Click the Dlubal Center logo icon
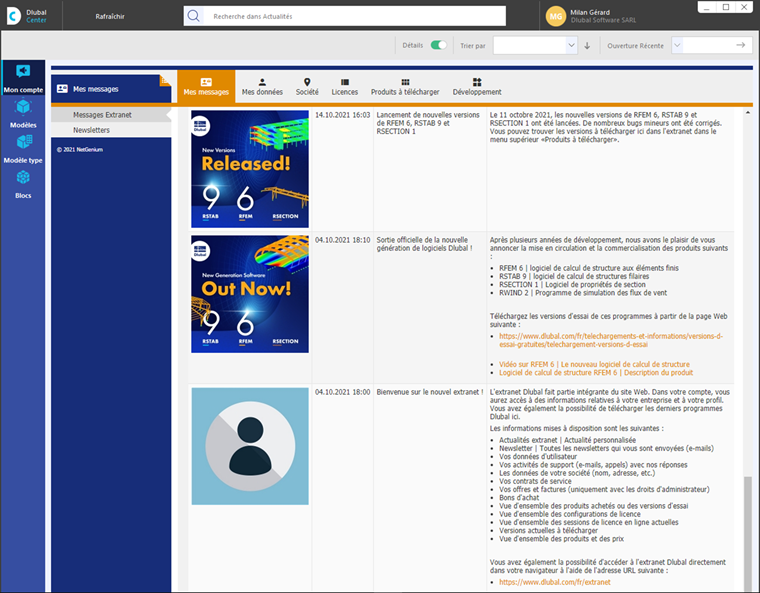 (x=14, y=16)
